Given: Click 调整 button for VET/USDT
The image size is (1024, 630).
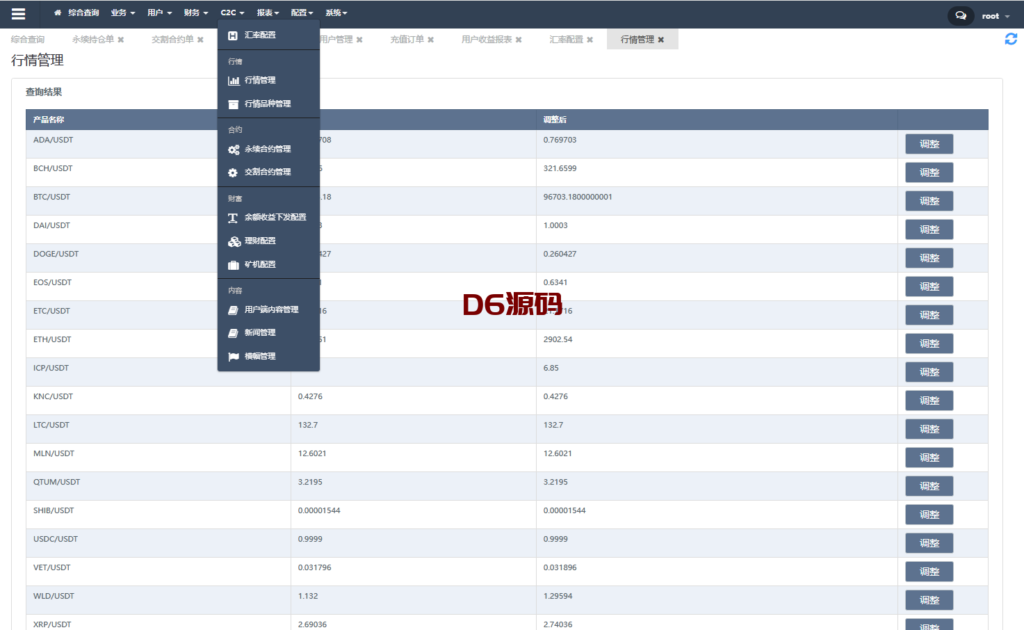Looking at the screenshot, I should coord(929,572).
